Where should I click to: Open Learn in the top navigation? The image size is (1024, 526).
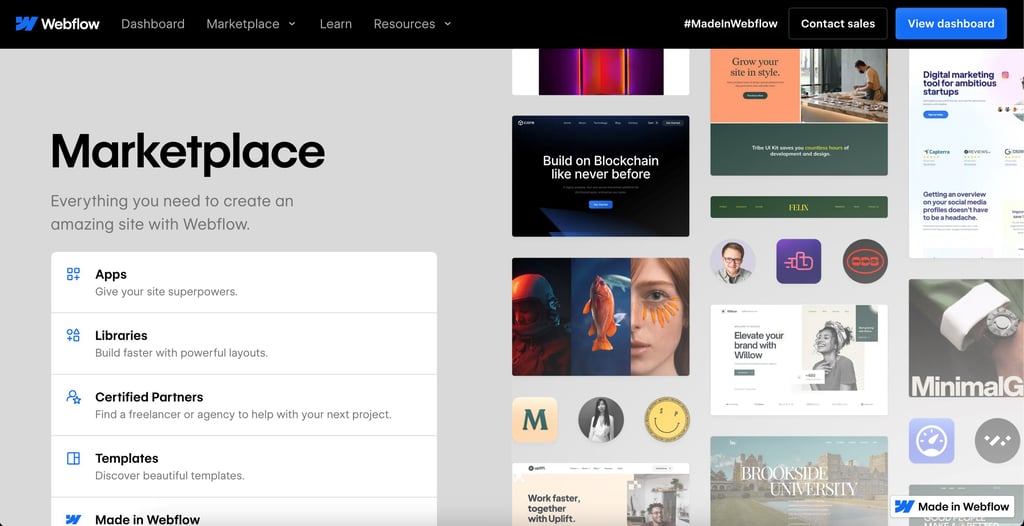(x=336, y=24)
